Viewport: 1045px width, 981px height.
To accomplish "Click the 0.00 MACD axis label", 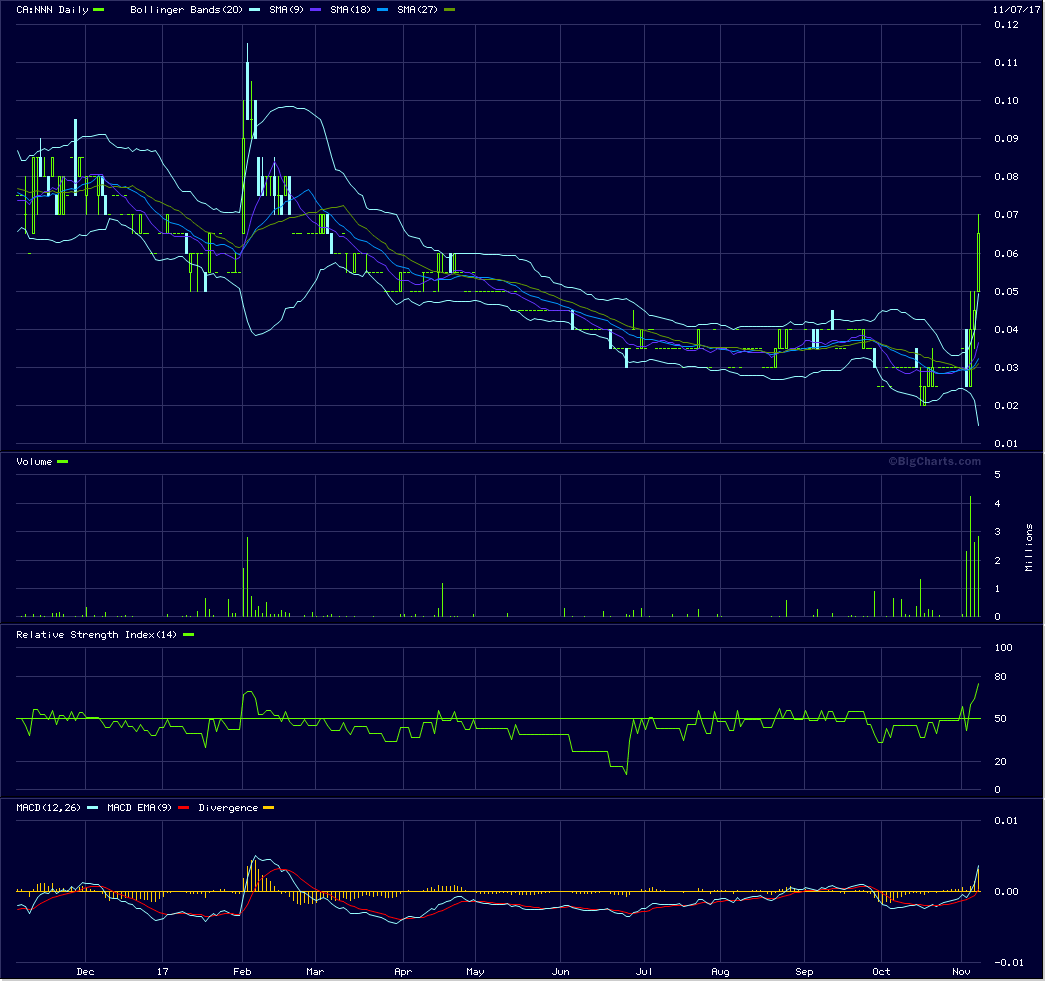I will coord(1006,891).
